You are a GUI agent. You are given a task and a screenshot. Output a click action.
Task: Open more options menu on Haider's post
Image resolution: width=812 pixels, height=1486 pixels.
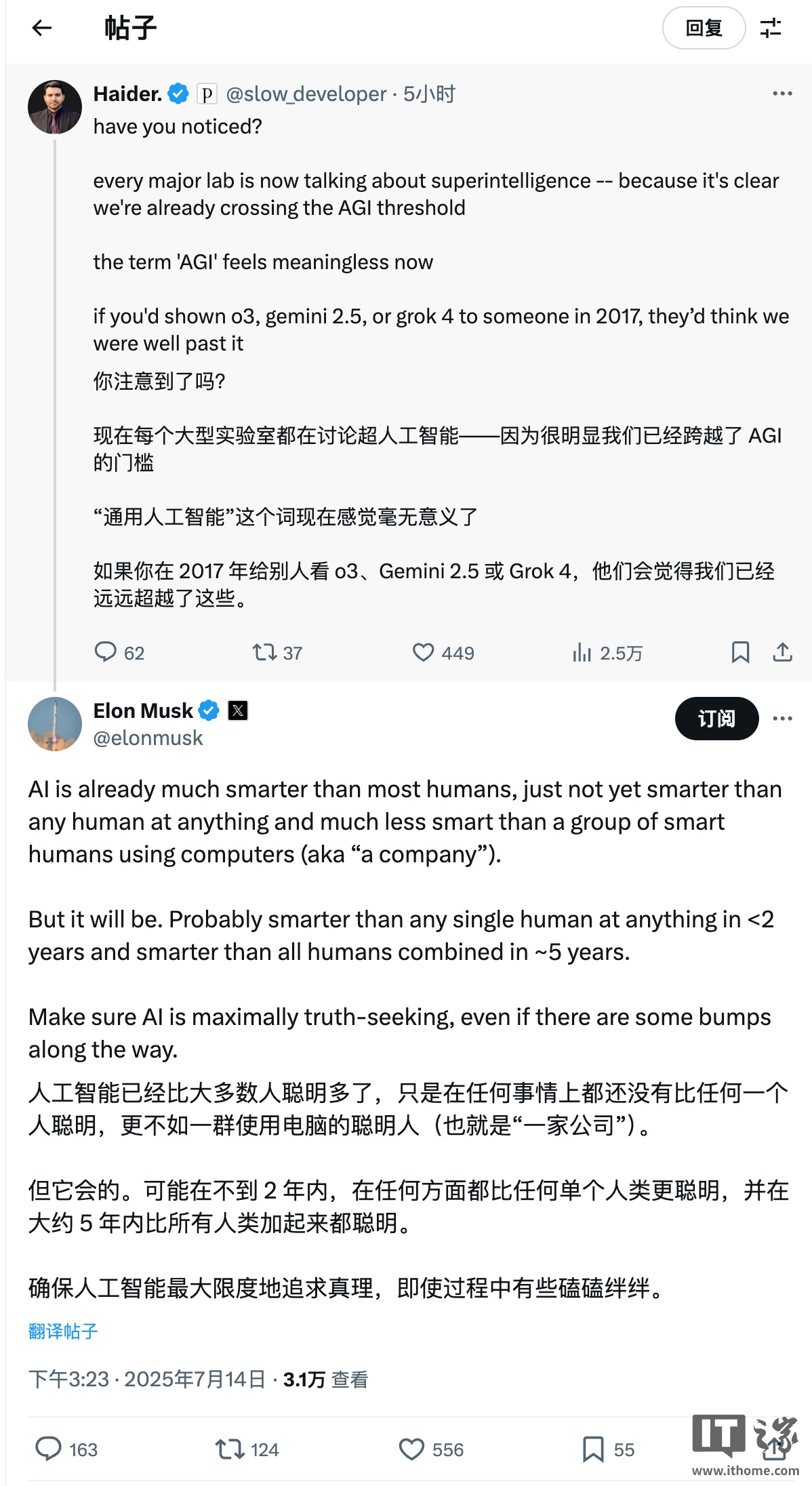[x=782, y=94]
